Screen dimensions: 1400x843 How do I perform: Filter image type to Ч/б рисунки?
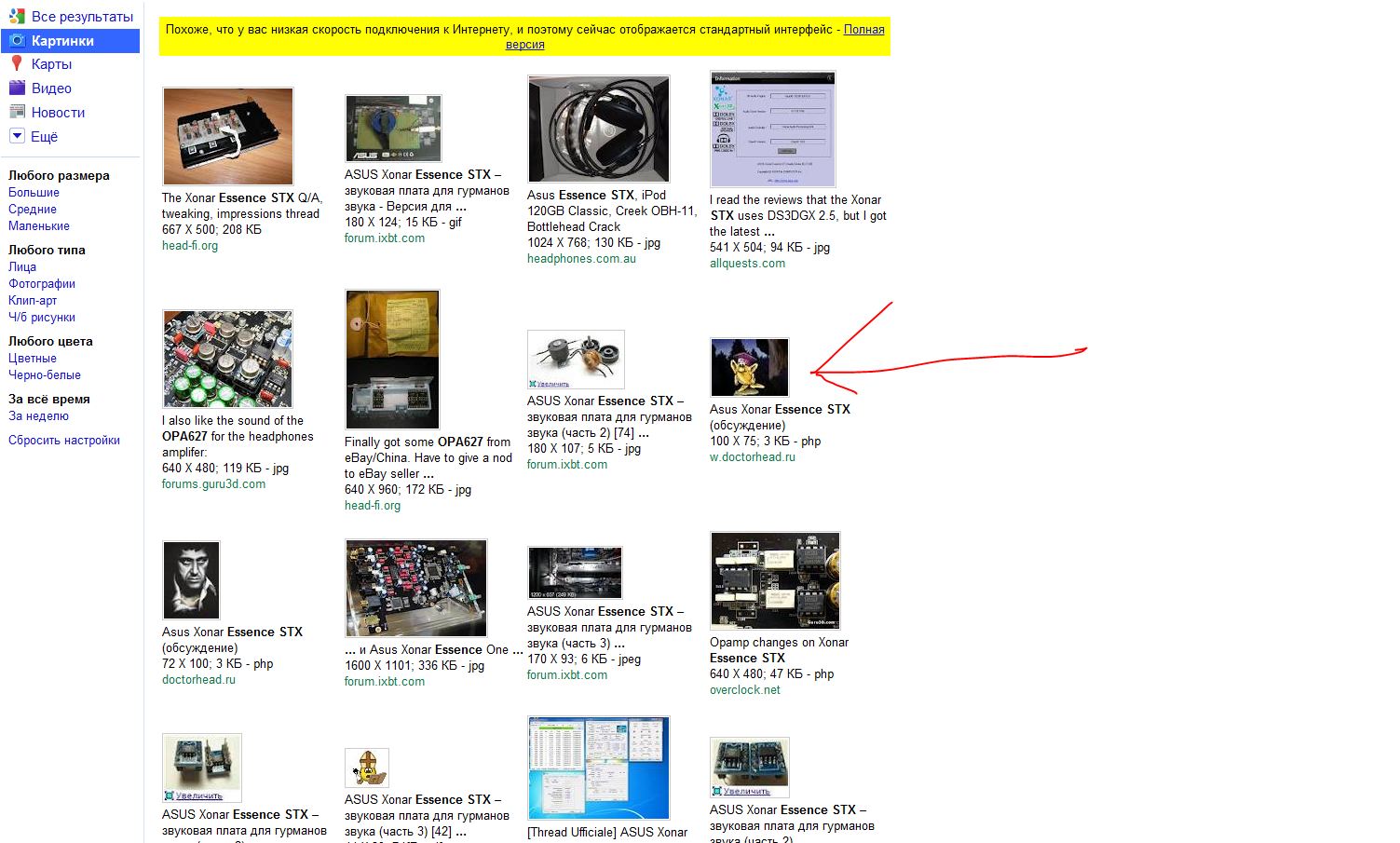click(x=42, y=318)
